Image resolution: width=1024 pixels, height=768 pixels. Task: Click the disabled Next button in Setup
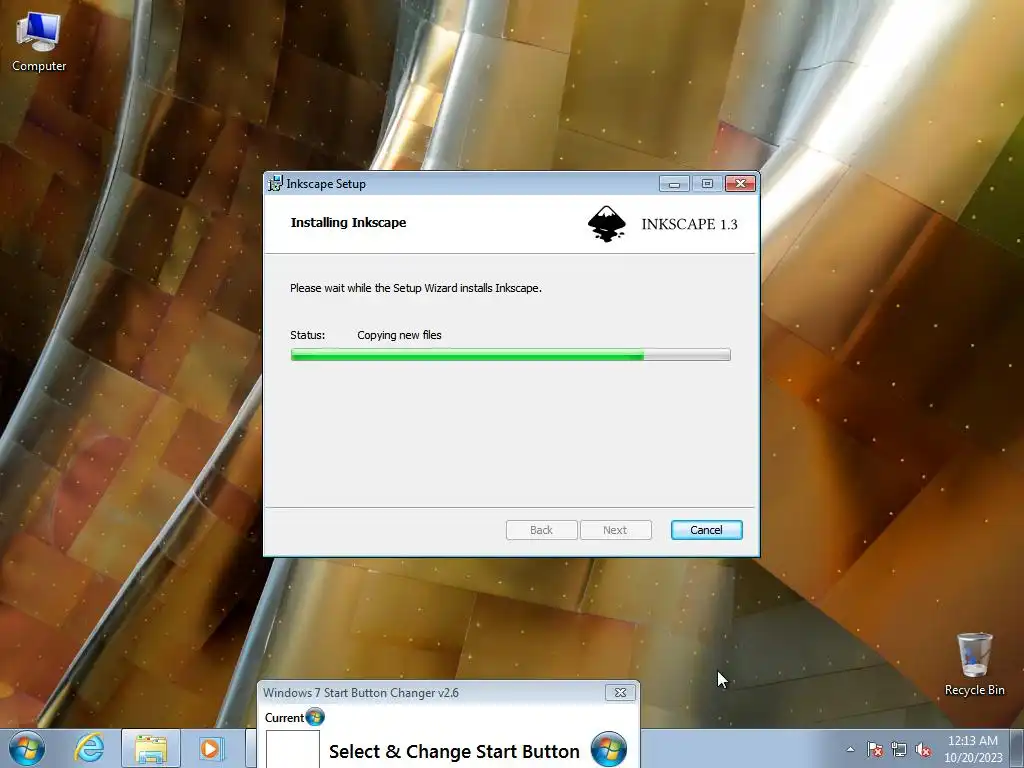pyautogui.click(x=615, y=530)
